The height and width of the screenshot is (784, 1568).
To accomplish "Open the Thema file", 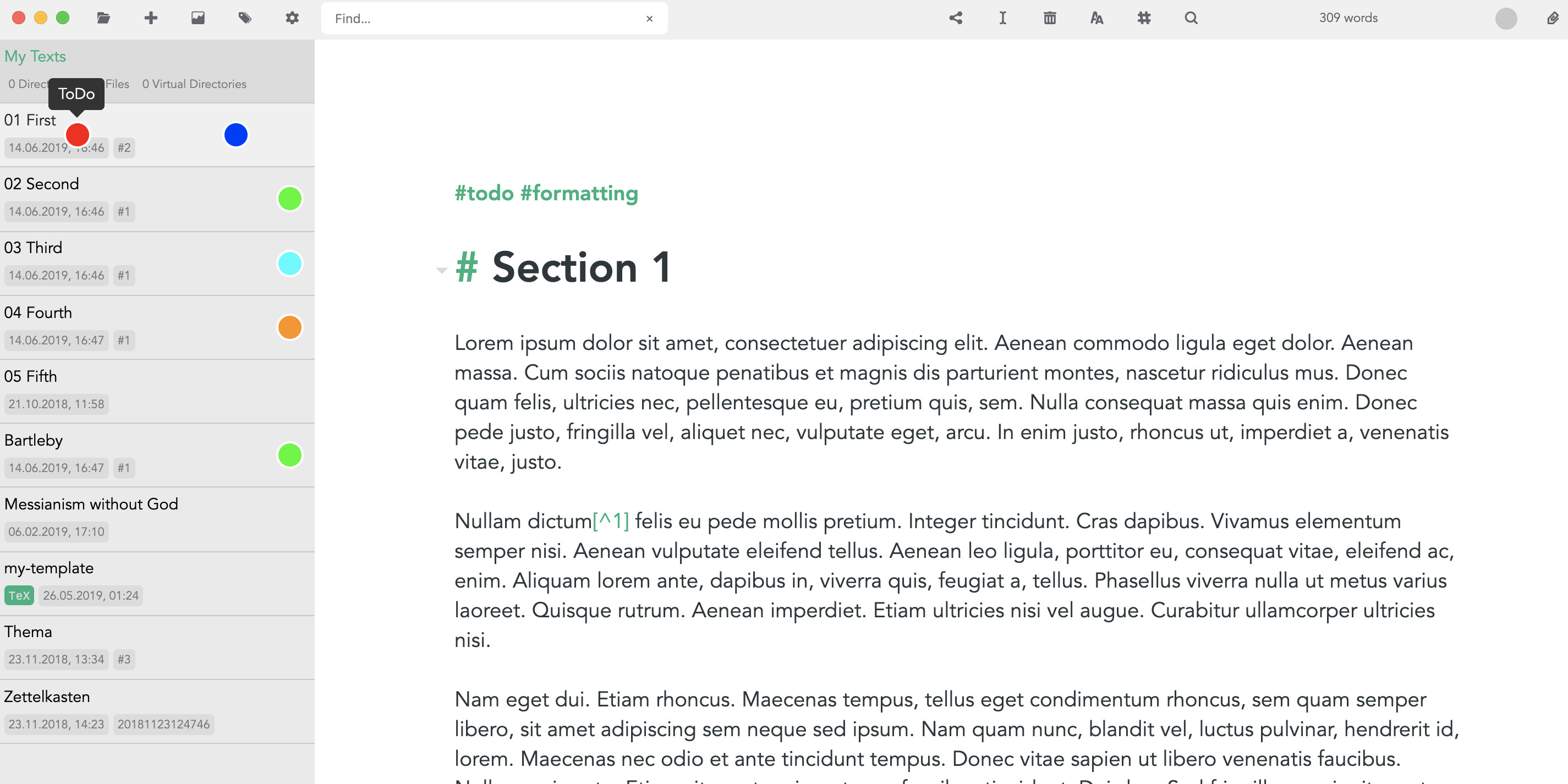I will (157, 647).
